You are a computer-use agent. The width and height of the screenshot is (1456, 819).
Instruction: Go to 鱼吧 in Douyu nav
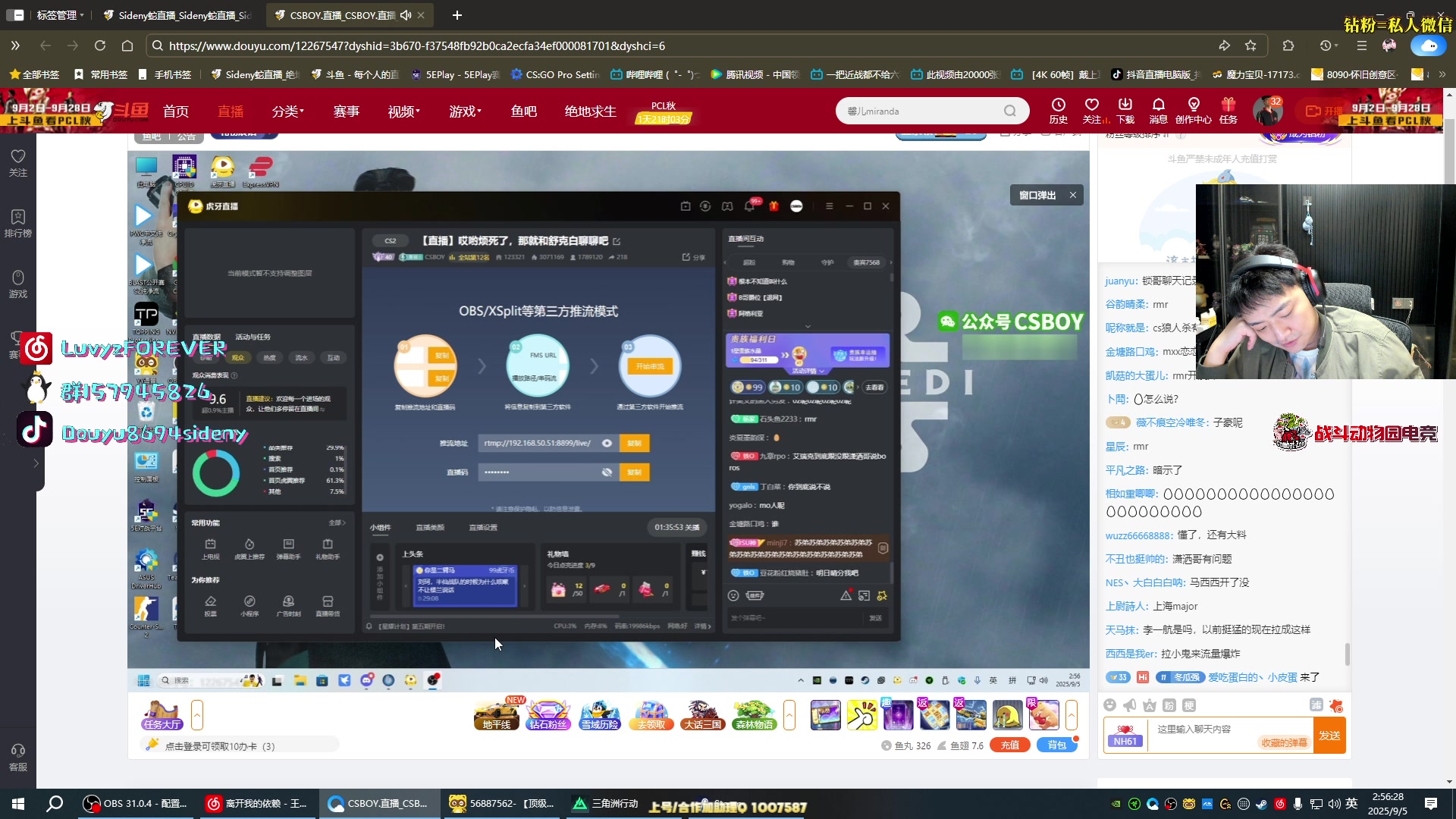tap(524, 111)
